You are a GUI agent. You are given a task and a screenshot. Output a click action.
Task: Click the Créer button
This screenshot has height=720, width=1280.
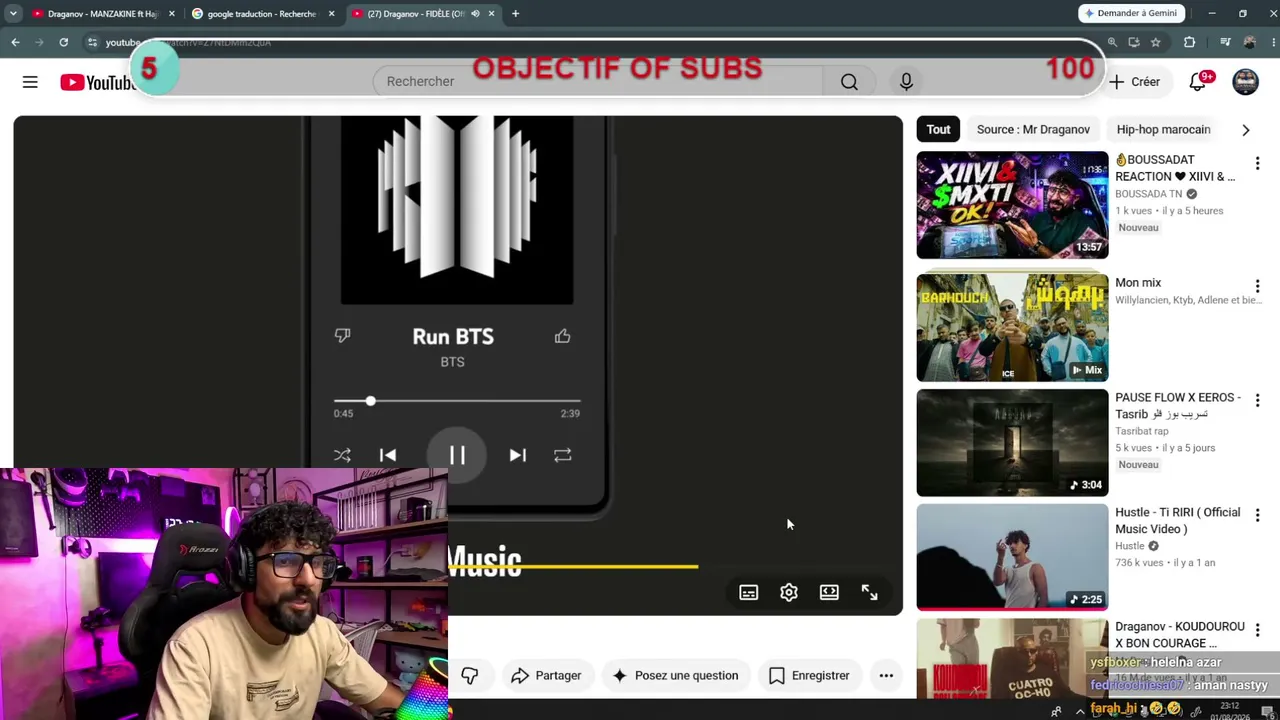pyautogui.click(x=1134, y=82)
